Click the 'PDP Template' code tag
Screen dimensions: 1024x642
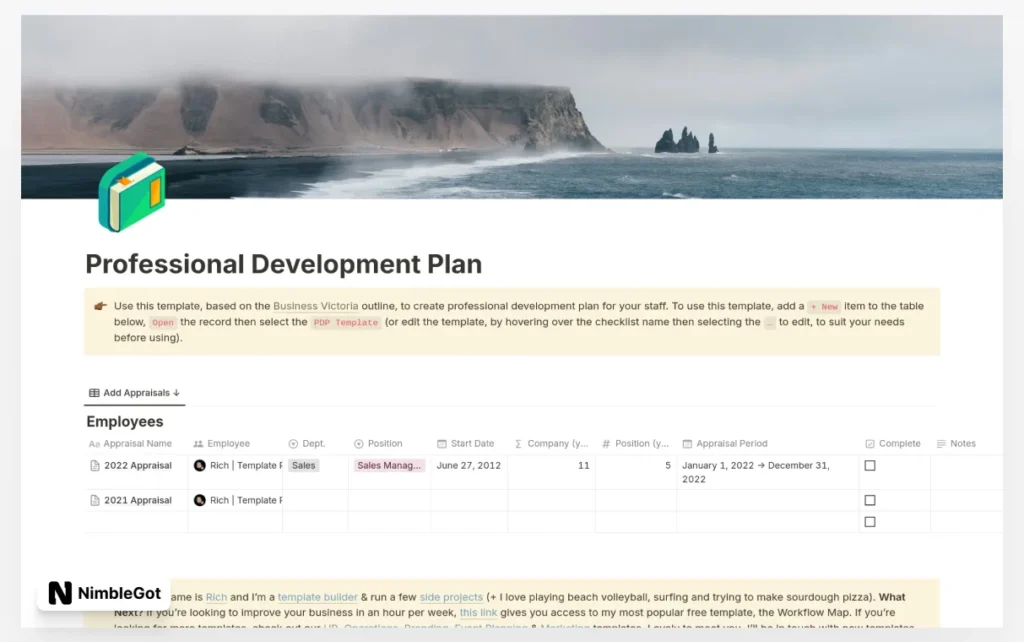[x=345, y=323]
